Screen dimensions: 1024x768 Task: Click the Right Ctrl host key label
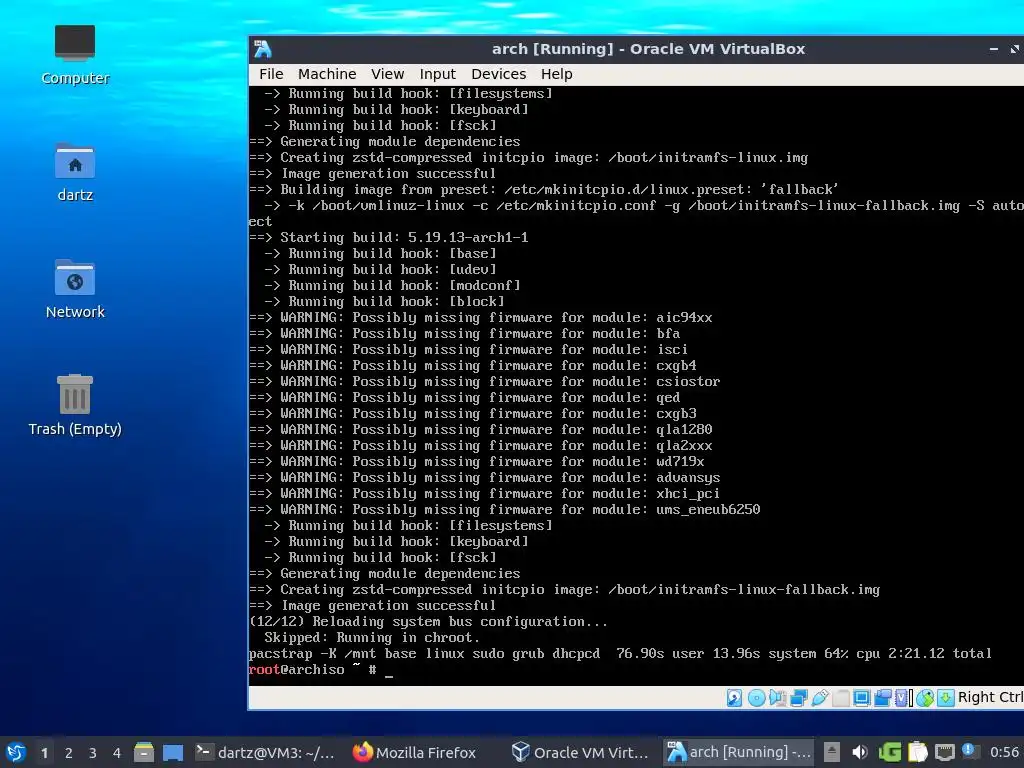click(x=990, y=697)
